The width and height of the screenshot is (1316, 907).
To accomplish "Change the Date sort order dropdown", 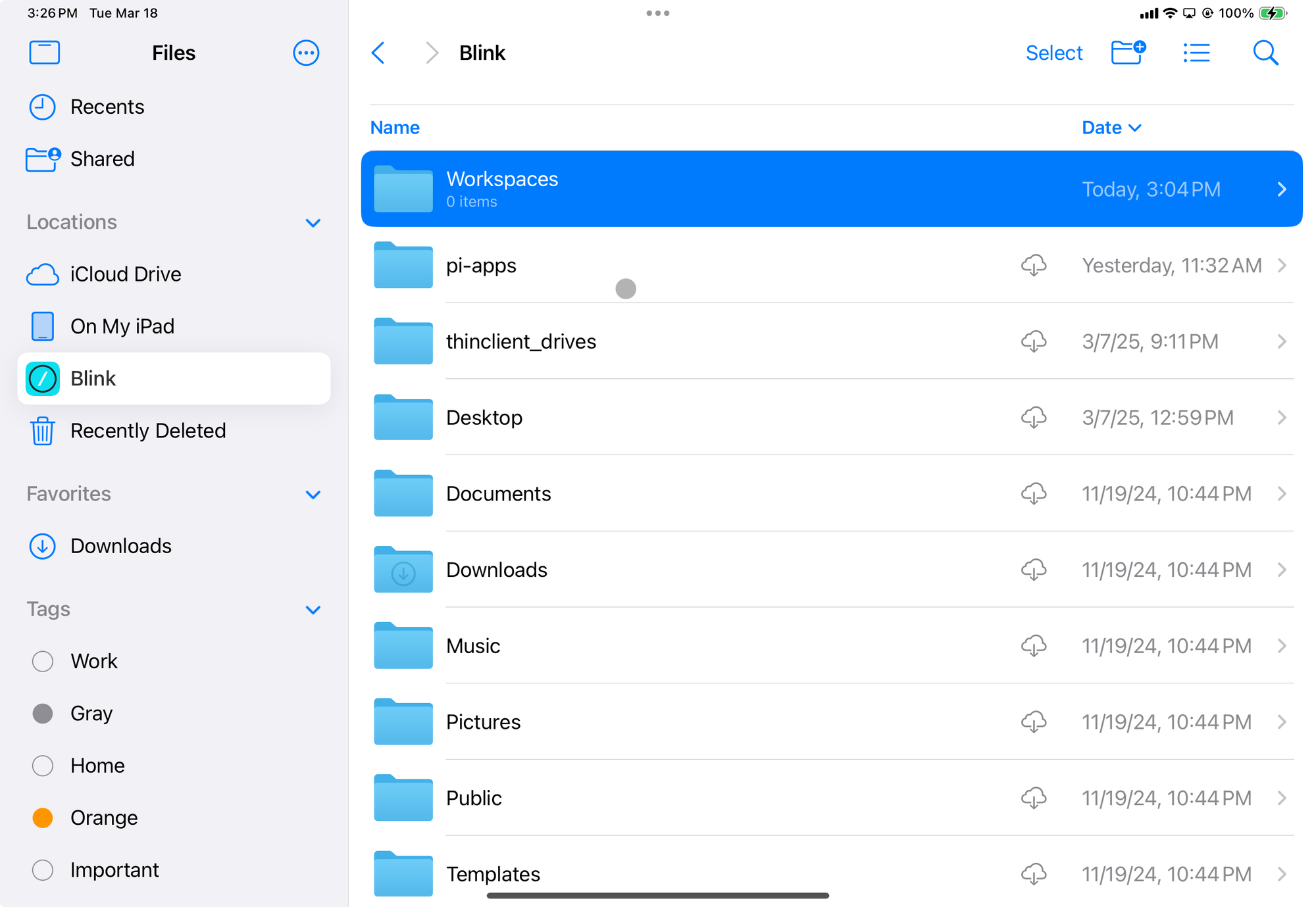I will pyautogui.click(x=1111, y=128).
